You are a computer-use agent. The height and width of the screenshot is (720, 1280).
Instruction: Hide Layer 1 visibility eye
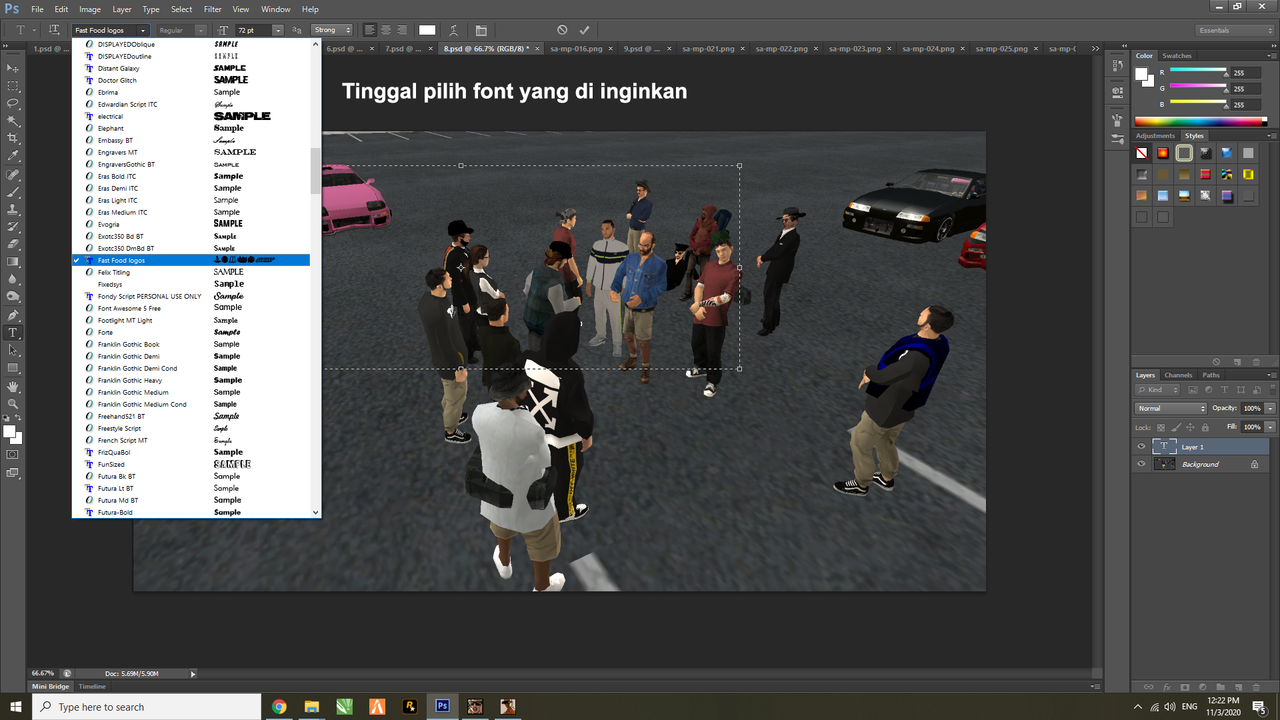[1141, 447]
